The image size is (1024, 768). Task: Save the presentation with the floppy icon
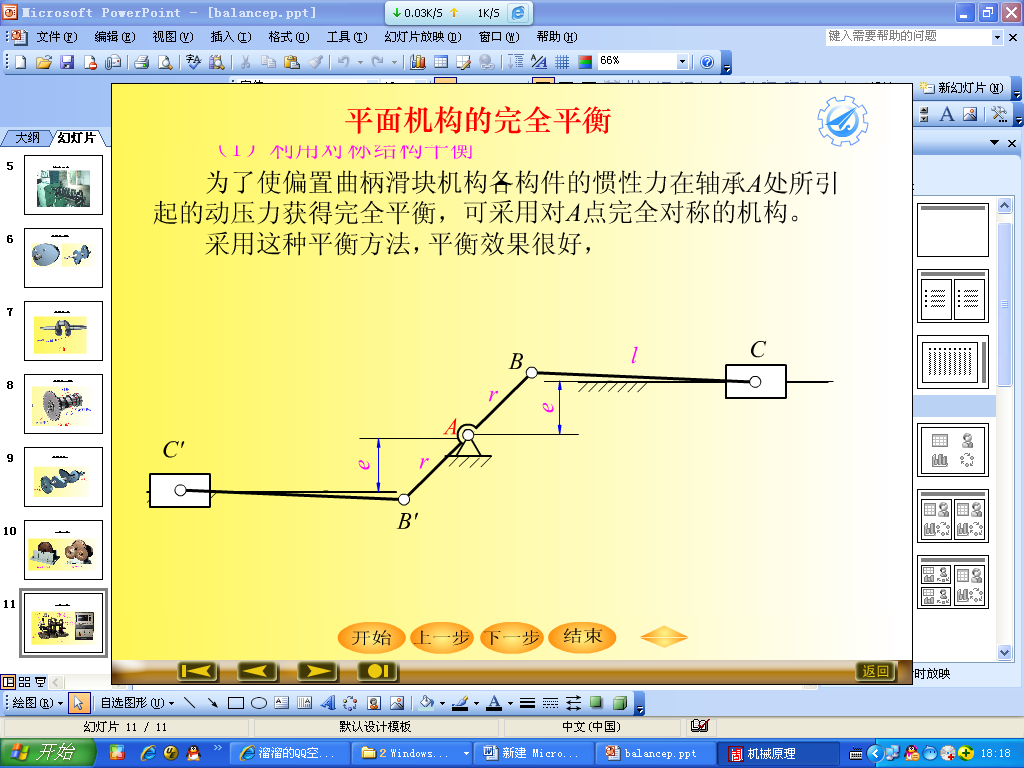[x=67, y=62]
